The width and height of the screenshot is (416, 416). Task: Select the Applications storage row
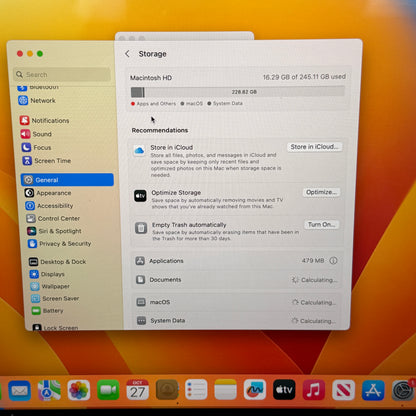pyautogui.click(x=236, y=261)
